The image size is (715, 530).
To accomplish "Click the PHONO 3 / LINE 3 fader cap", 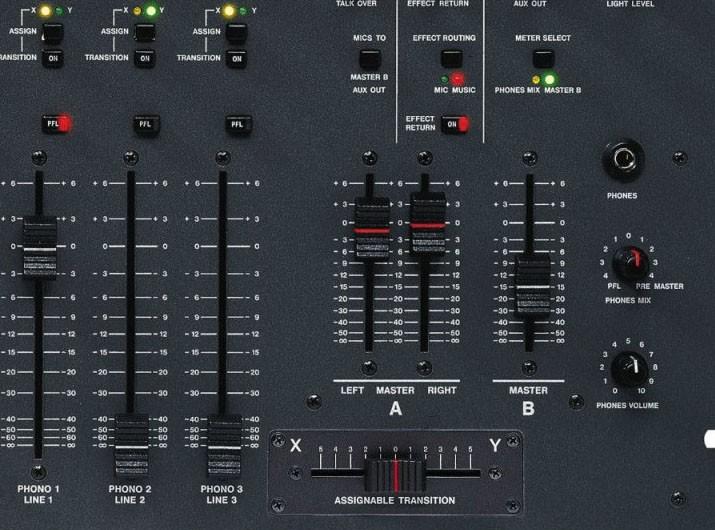I will pyautogui.click(x=224, y=445).
